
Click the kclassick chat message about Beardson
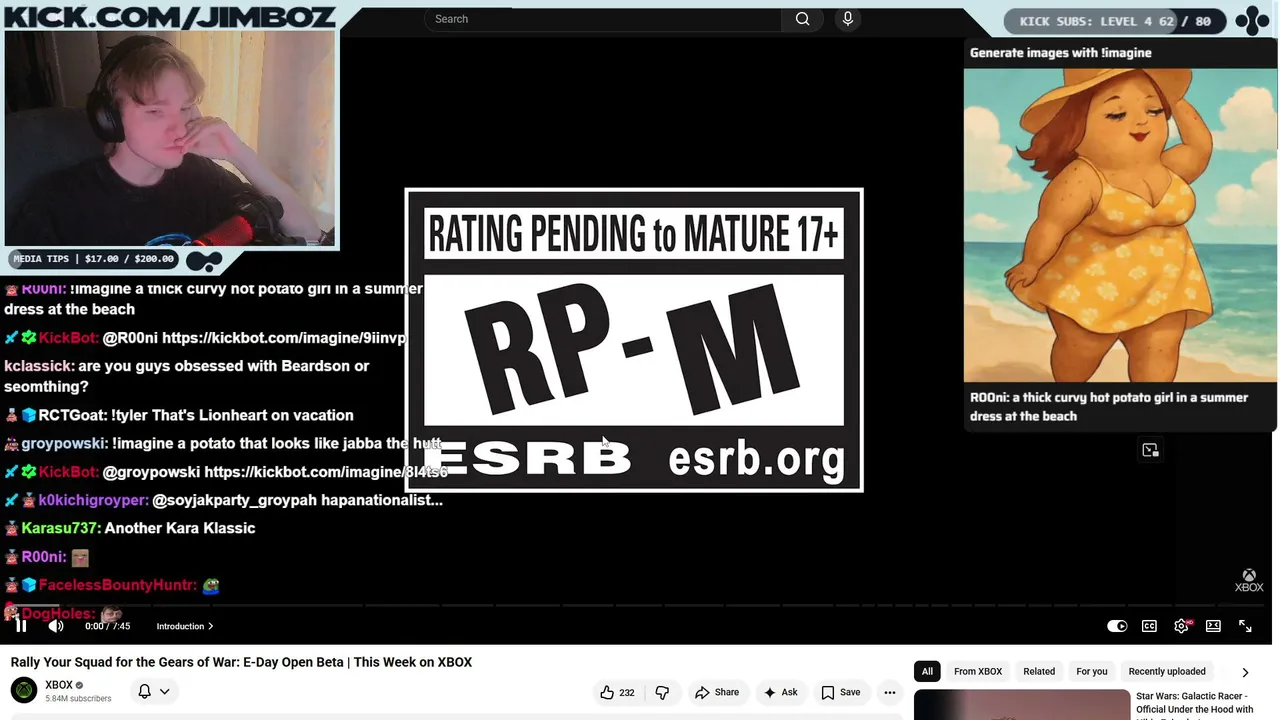[x=187, y=376]
